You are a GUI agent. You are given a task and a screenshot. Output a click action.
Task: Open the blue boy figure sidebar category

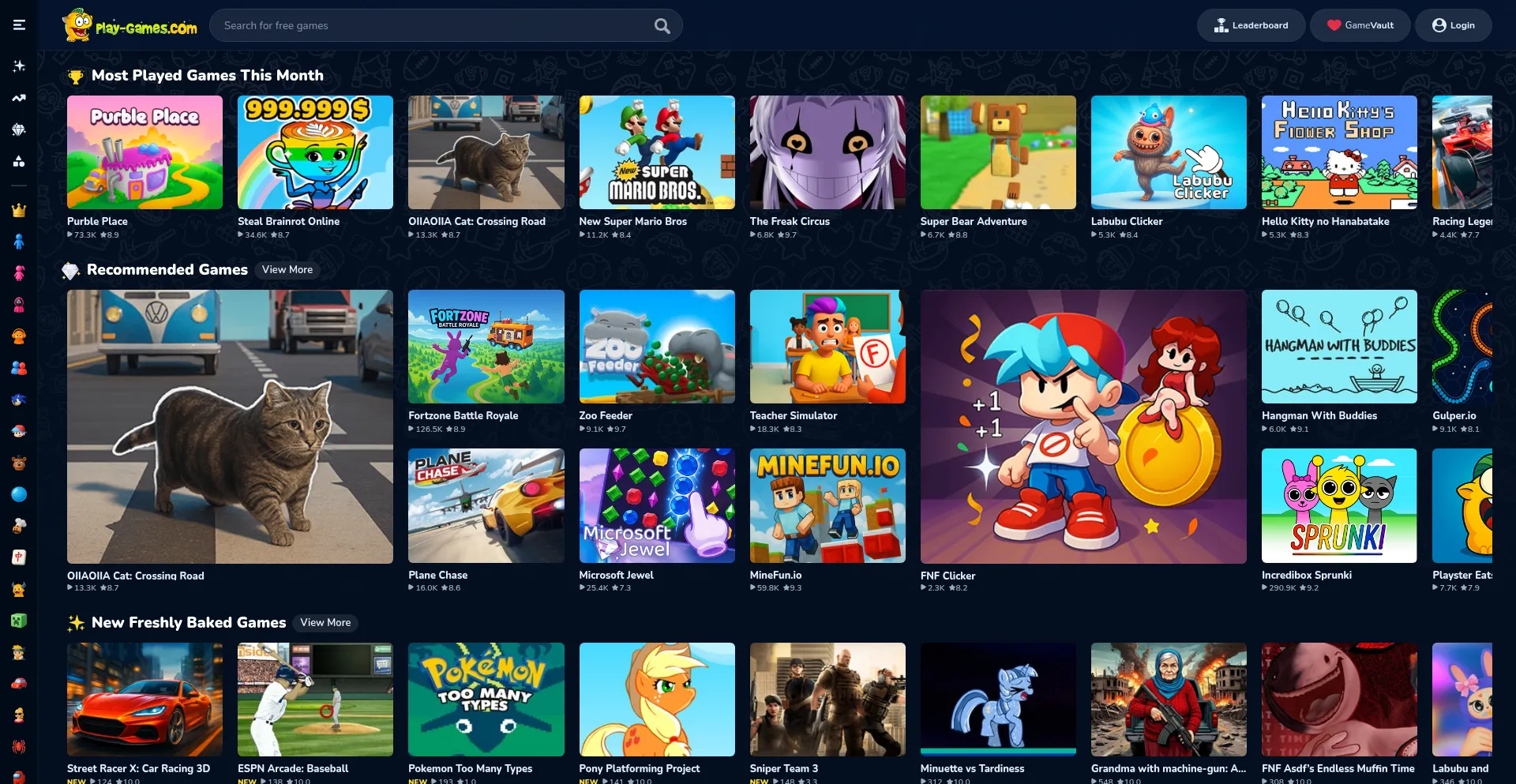19,242
